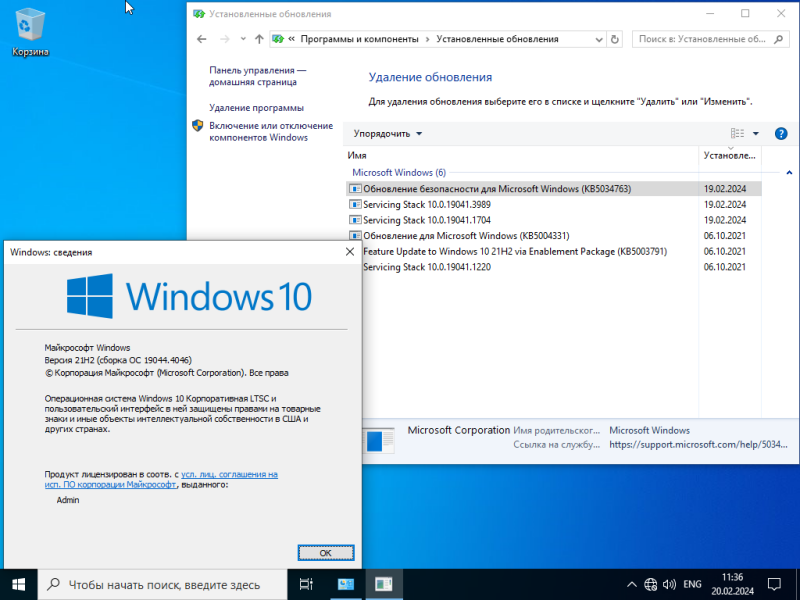Open the taskbar clock and calendar

[733, 585]
